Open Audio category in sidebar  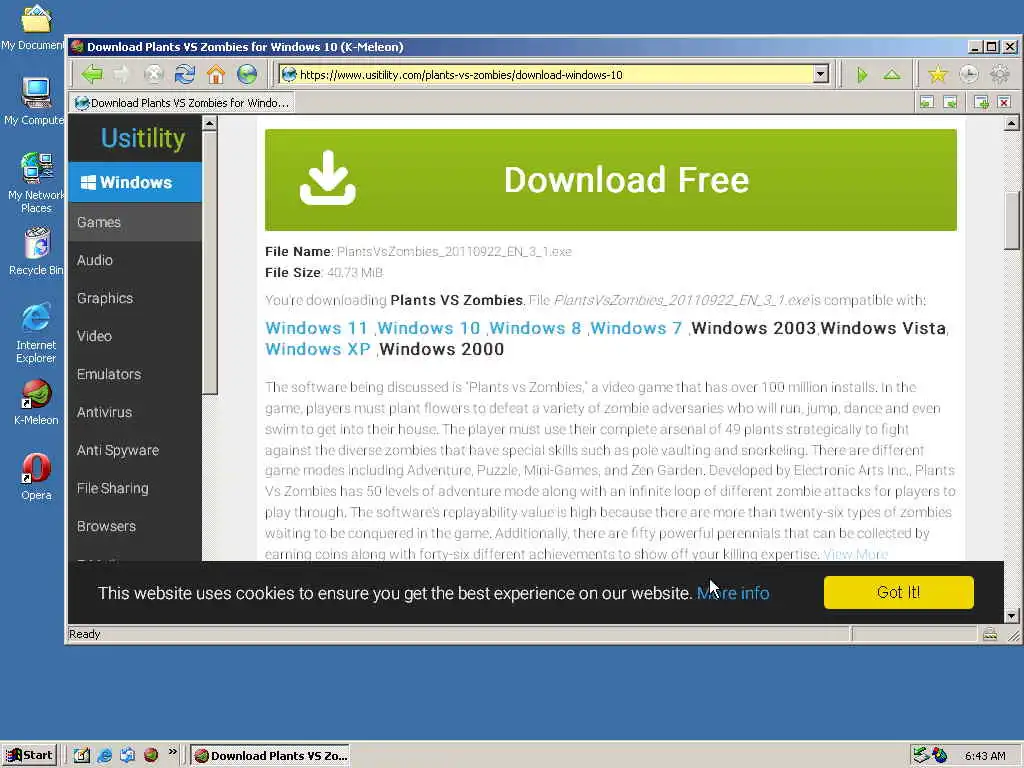click(x=135, y=260)
